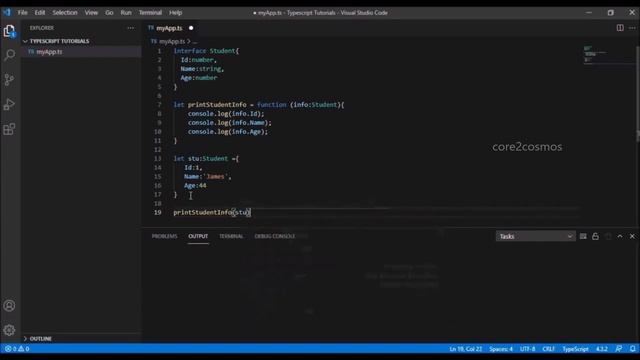Click errors and warnings count in status bar
The width and height of the screenshot is (640, 360).
click(17, 349)
